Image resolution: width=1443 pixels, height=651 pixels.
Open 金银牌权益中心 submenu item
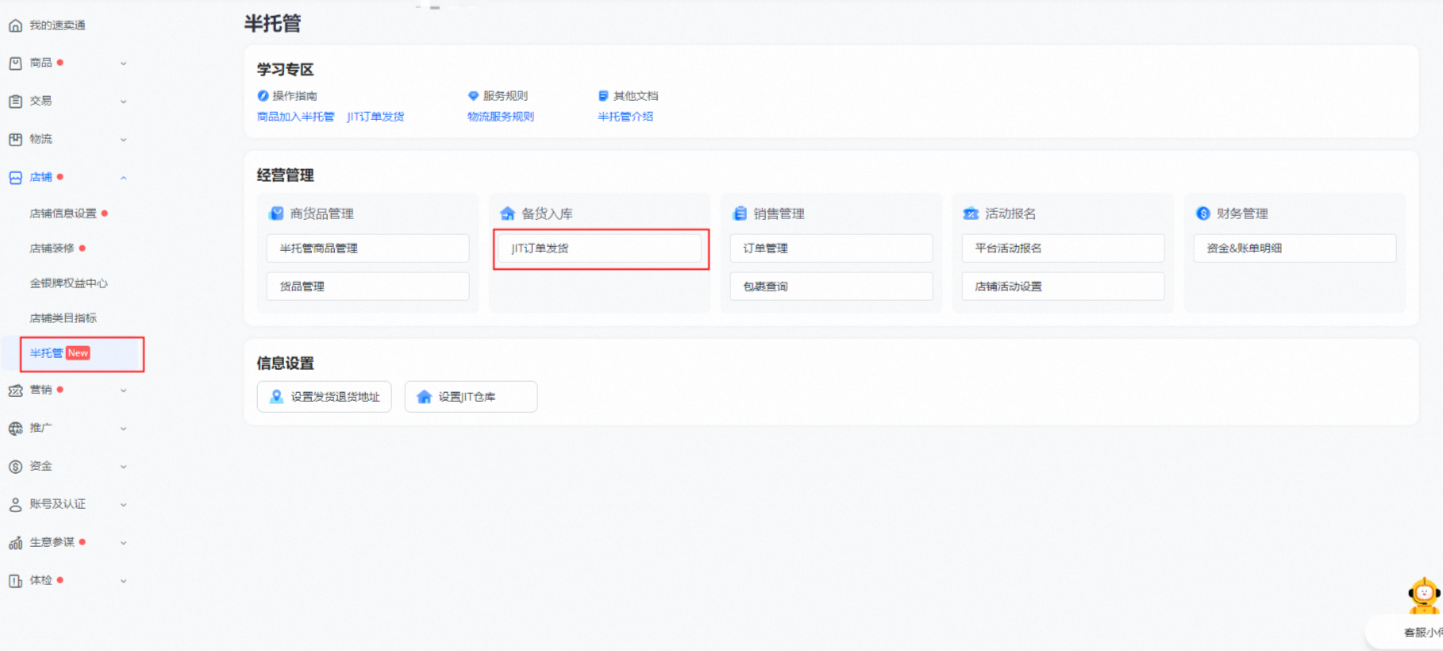(68, 283)
